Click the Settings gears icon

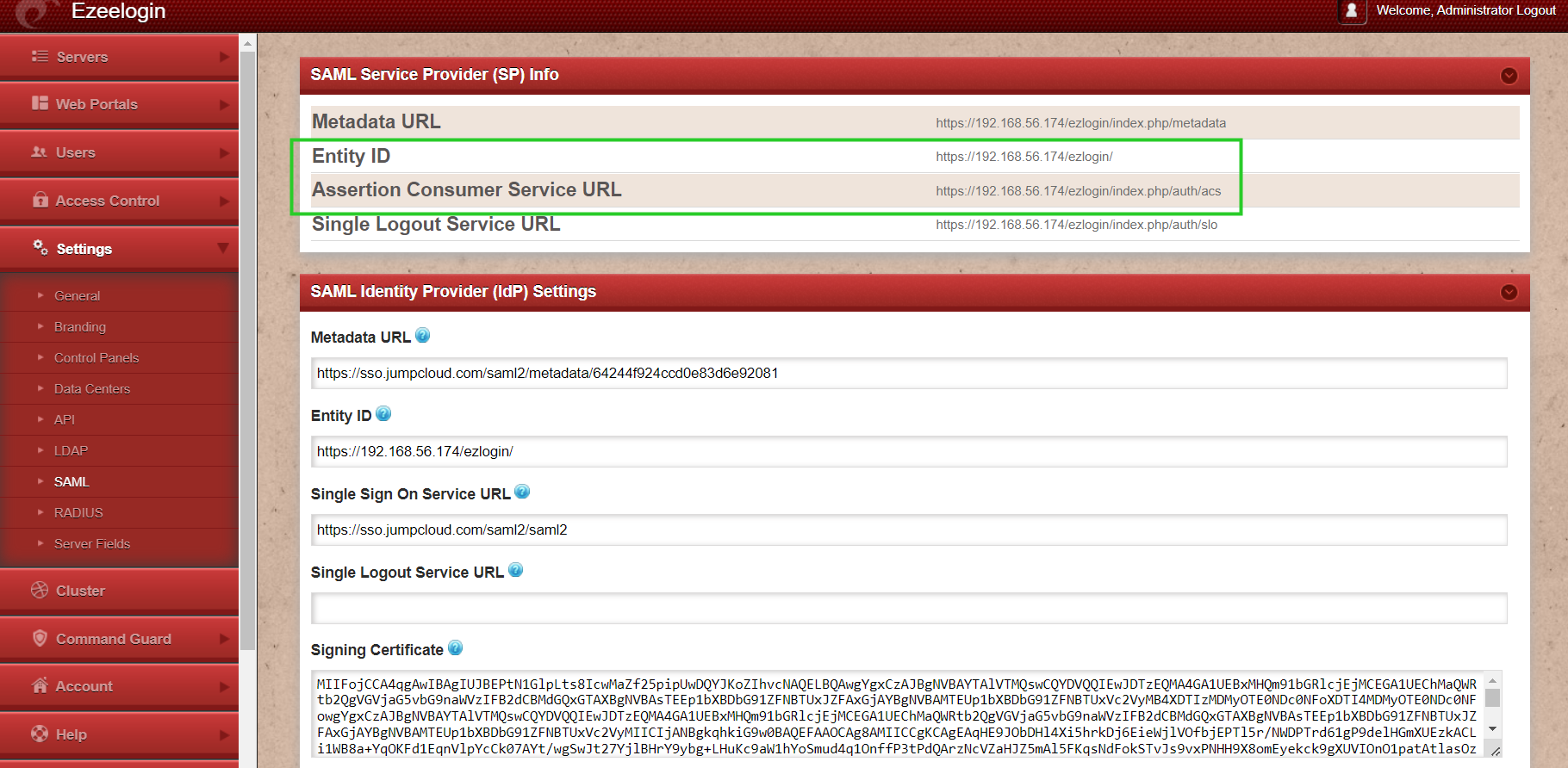coord(40,247)
